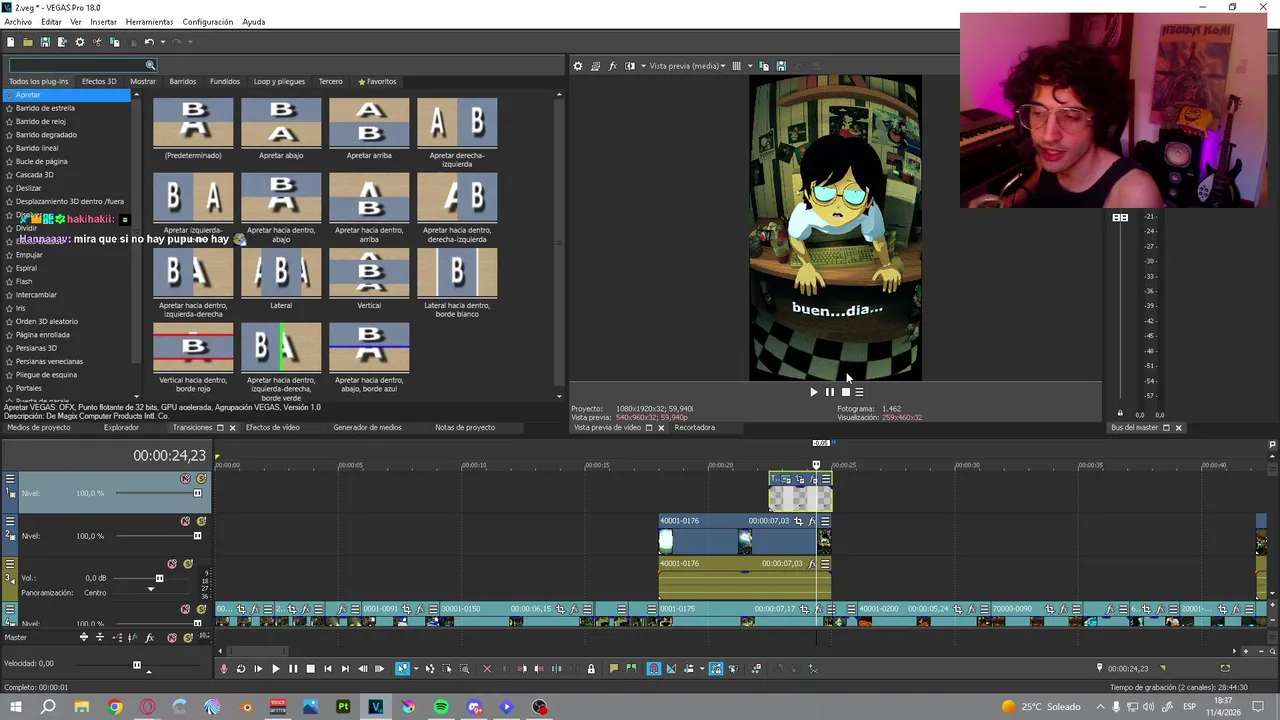Viewport: 1280px width, 720px height.
Task: Open video preview project properties gear
Action: click(x=577, y=66)
